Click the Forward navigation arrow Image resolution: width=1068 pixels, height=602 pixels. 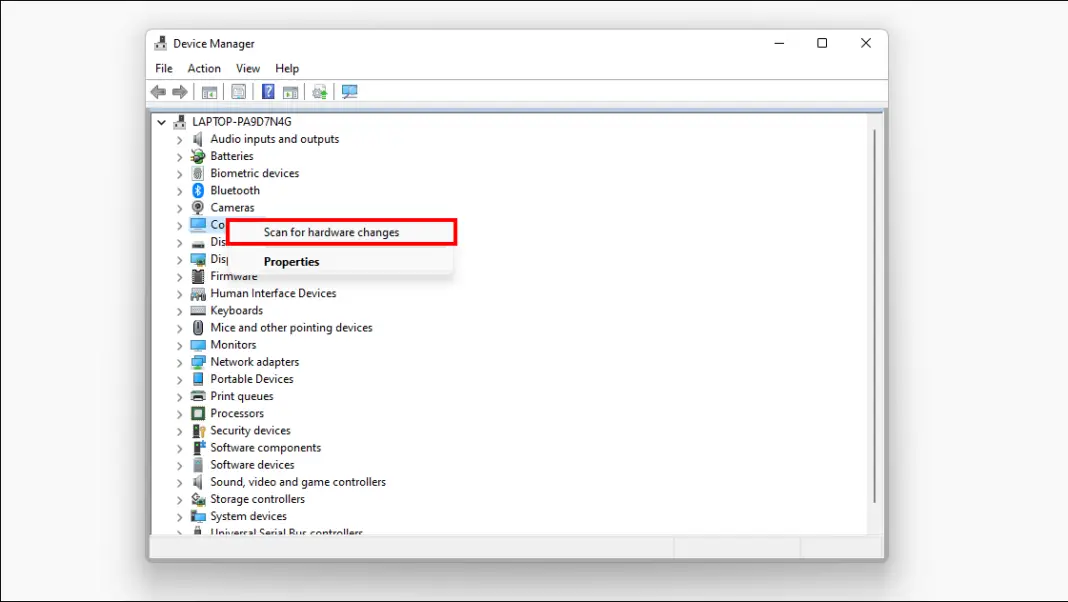(x=181, y=91)
